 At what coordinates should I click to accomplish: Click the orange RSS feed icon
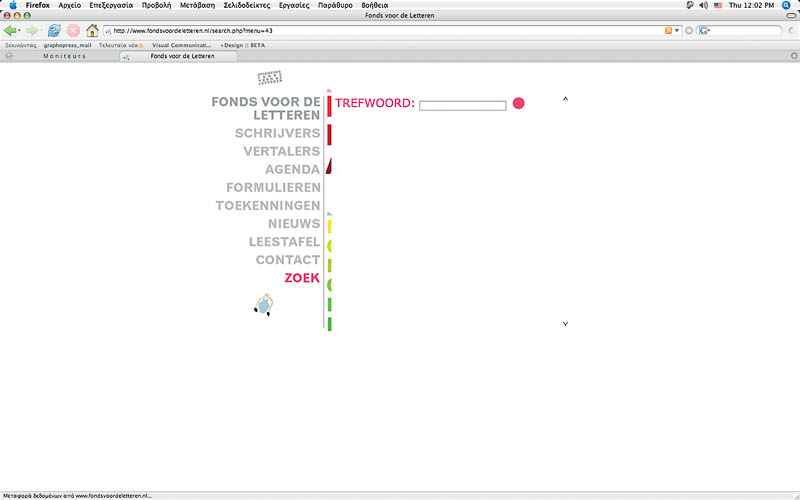(668, 31)
